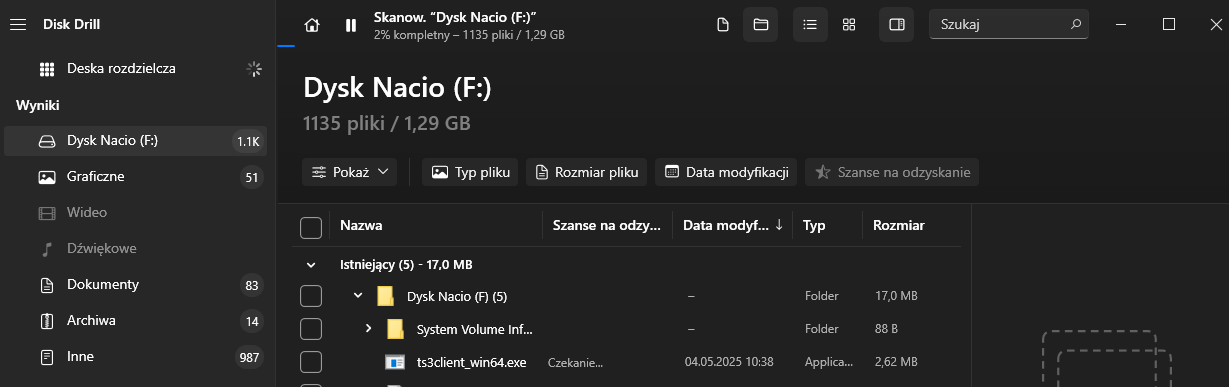The height and width of the screenshot is (387, 1229).
Task: Click the drive icon of Dysk Nacio
Action: 46,141
